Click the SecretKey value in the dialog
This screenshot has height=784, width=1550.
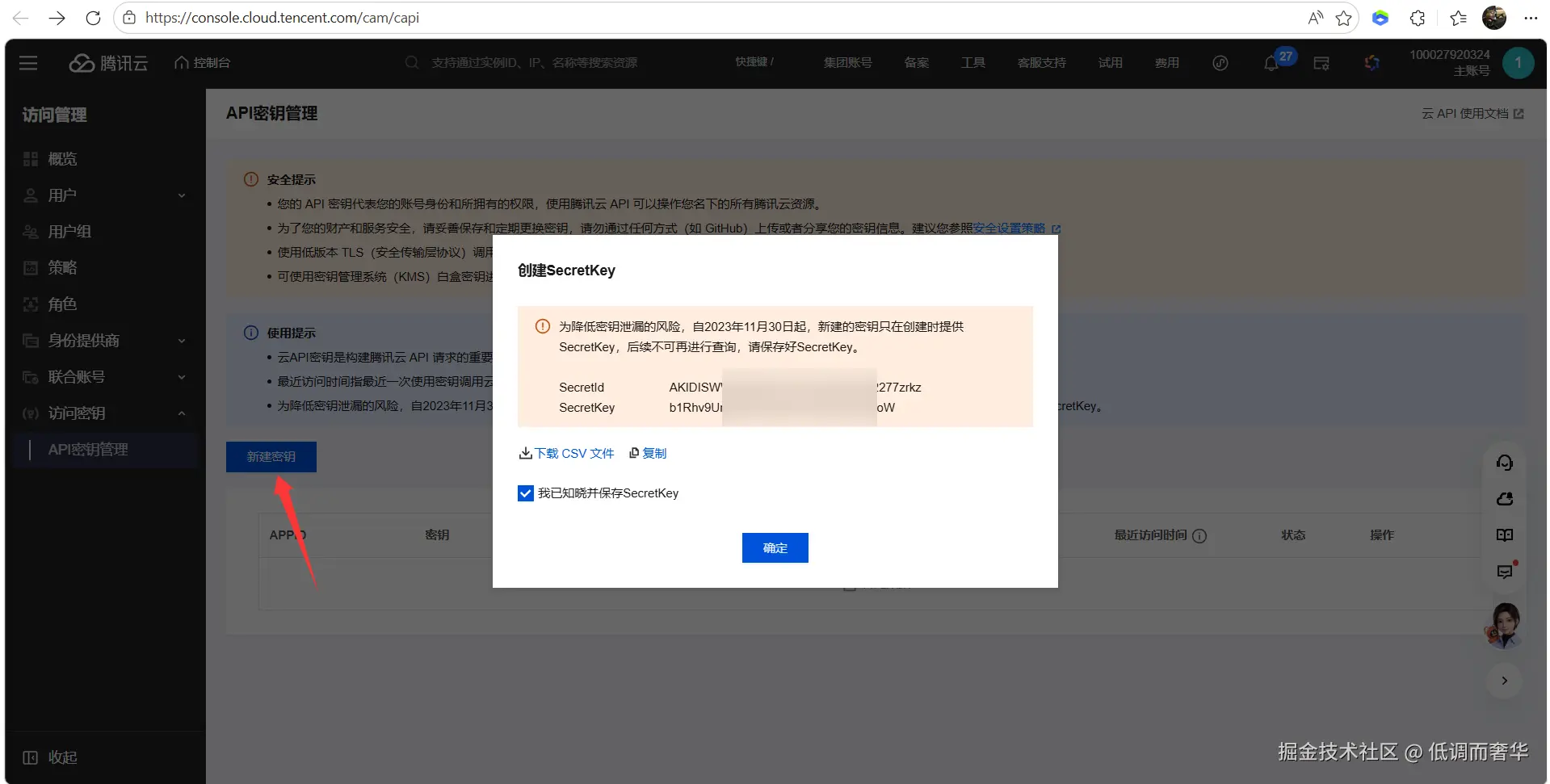tap(782, 408)
